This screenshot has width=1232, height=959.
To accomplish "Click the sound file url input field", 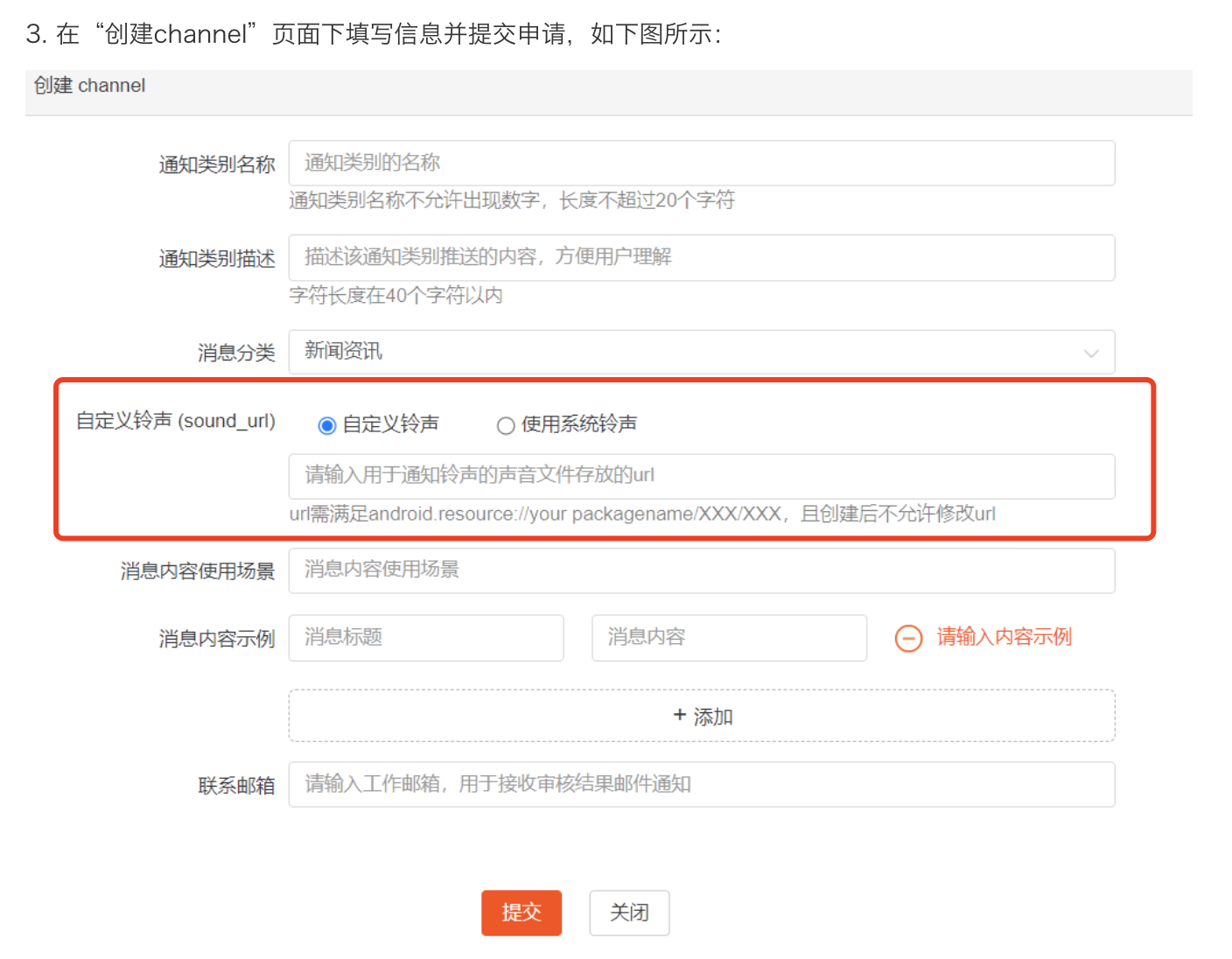I will point(702,476).
